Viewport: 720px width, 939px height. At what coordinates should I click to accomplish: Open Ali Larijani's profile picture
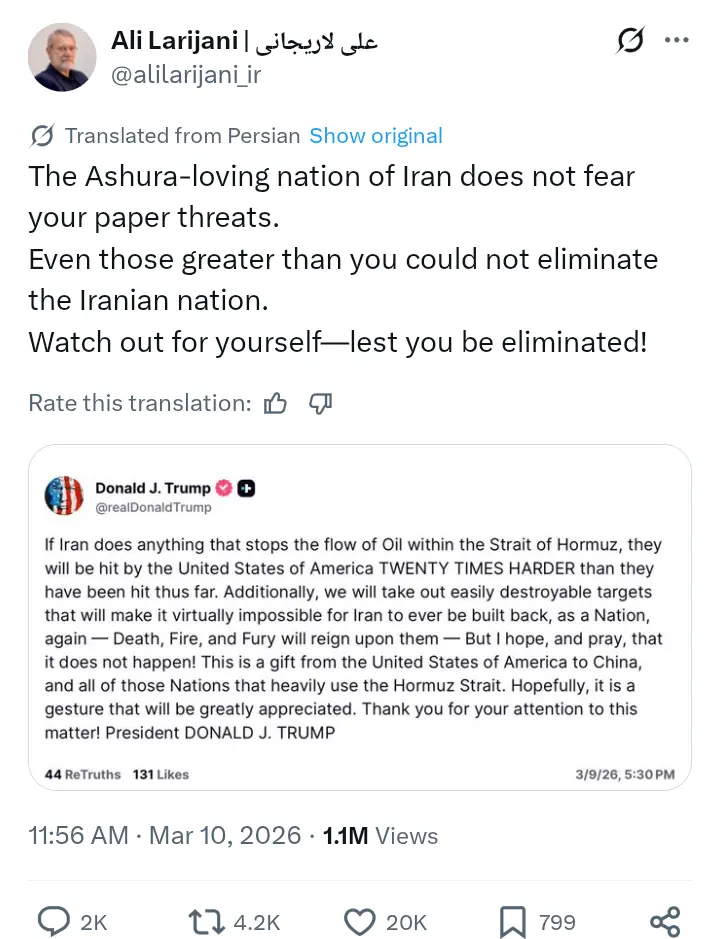62,57
